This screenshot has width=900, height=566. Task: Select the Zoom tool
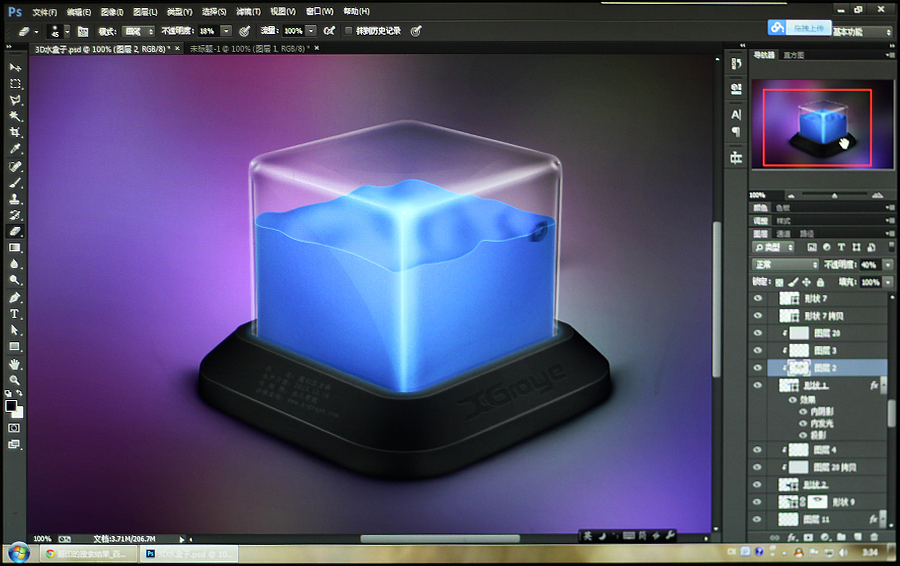(x=15, y=380)
